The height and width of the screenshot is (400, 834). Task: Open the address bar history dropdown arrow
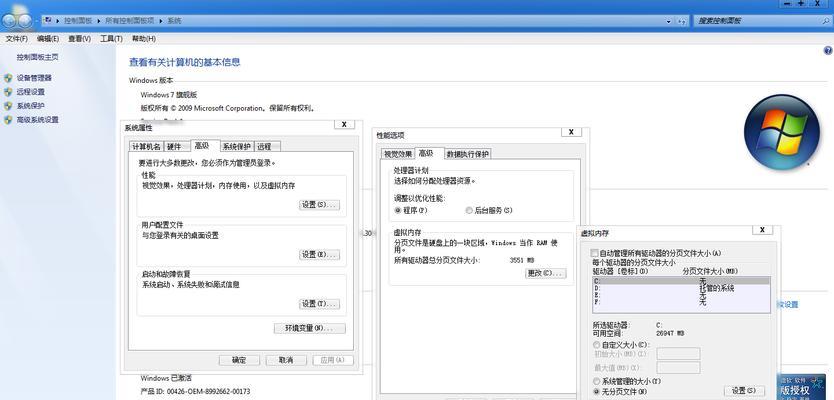[x=669, y=21]
